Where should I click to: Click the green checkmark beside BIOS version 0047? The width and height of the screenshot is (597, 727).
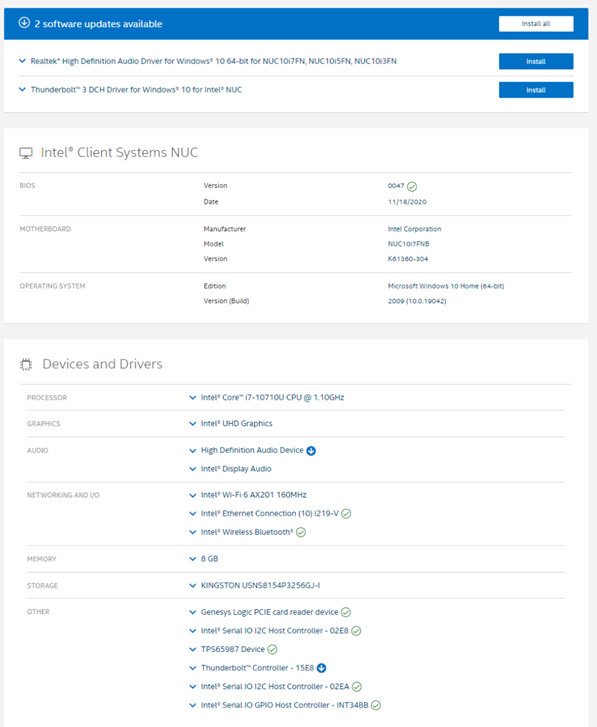click(412, 186)
